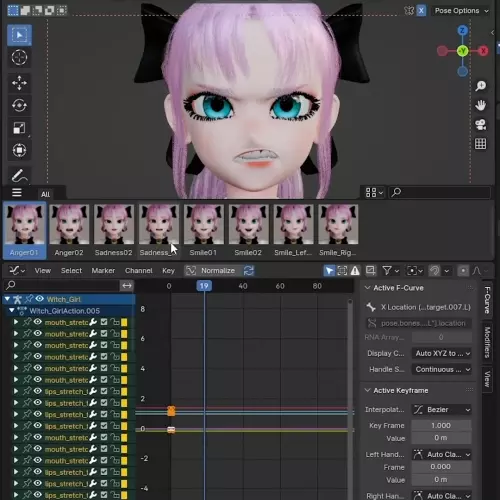Collapse the Witch_GirlAction.005 group
Screen dimensions: 500x500
12,310
